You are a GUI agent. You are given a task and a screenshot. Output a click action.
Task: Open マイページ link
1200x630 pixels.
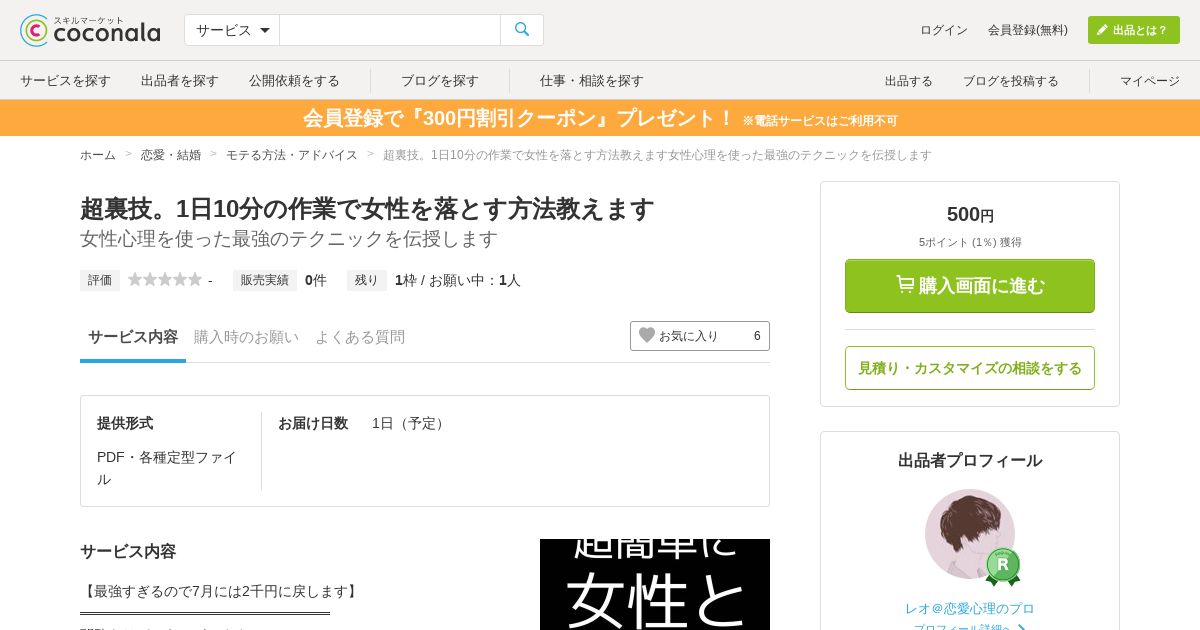(x=1150, y=81)
